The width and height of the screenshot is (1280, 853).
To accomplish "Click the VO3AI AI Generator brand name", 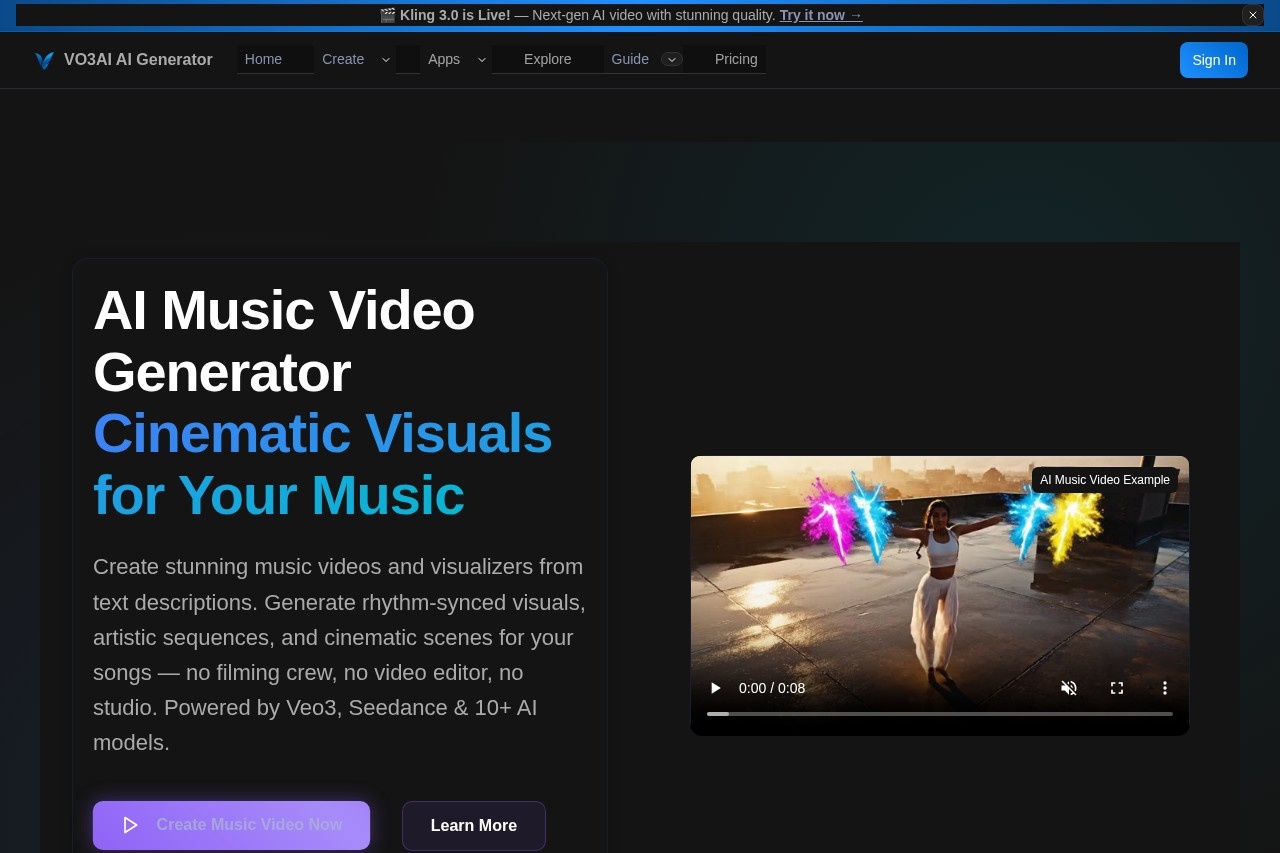I will click(138, 60).
